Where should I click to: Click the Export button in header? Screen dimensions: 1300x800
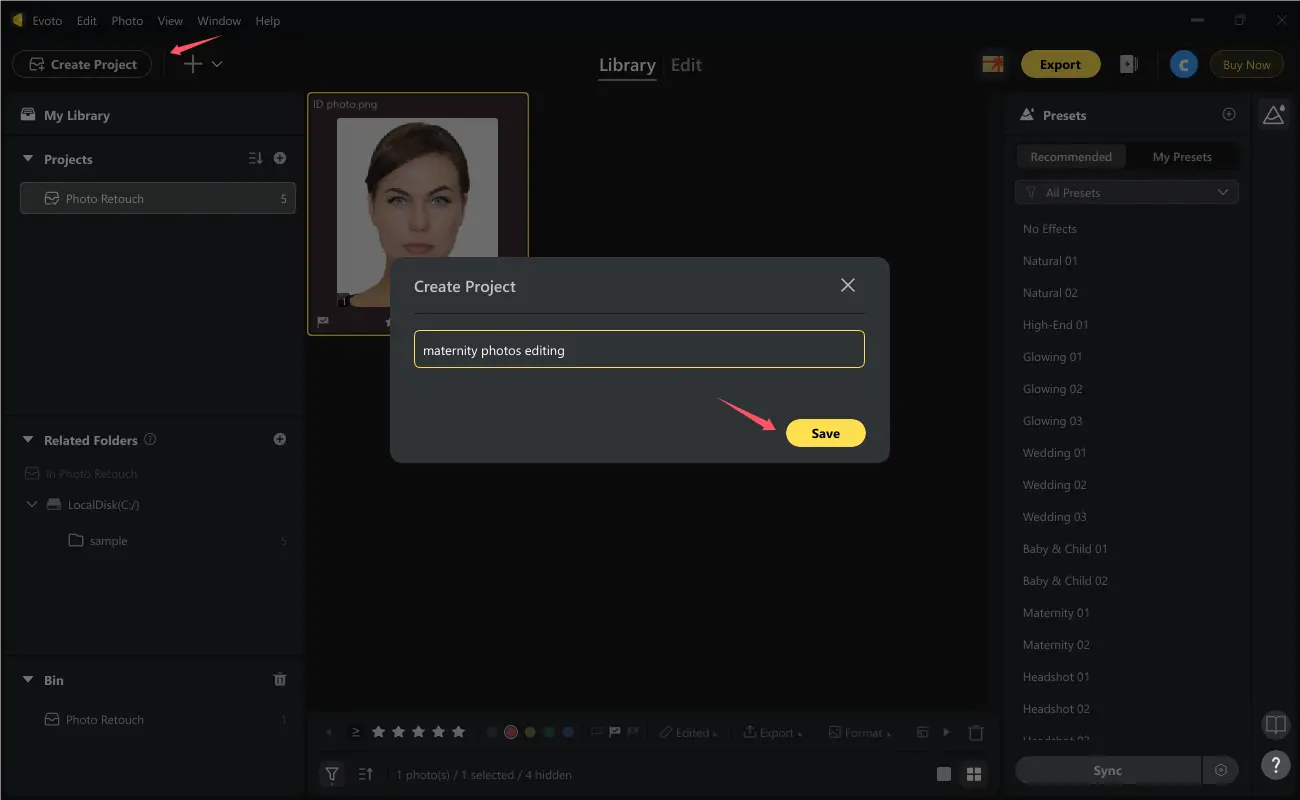tap(1060, 64)
